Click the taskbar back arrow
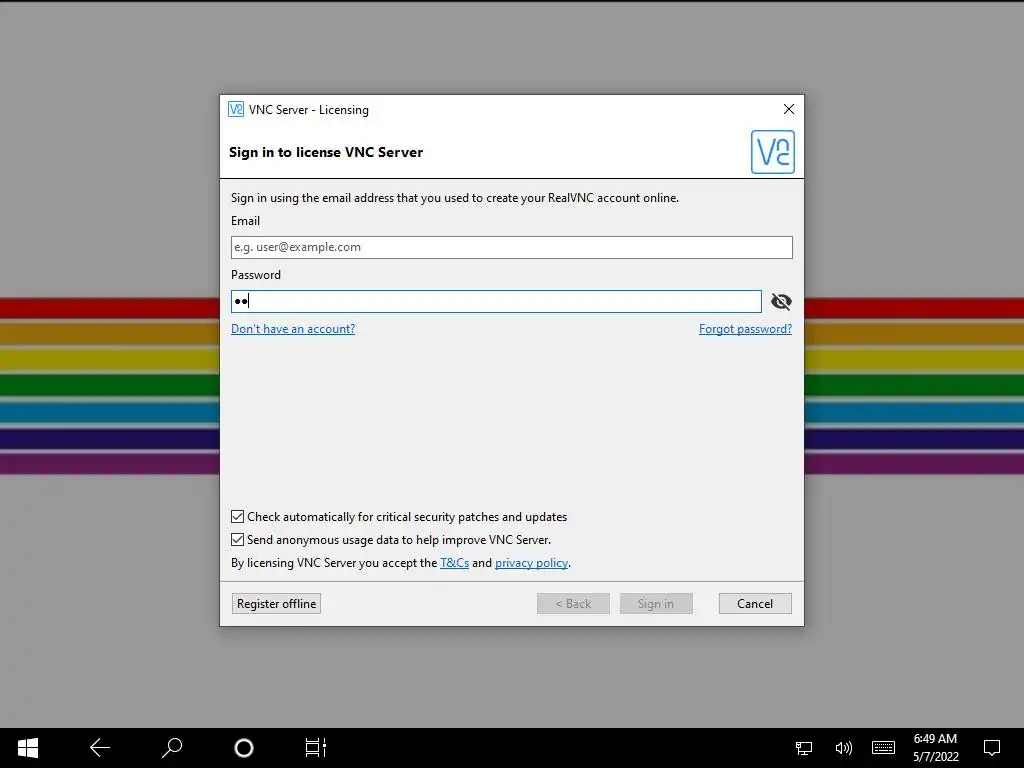Image resolution: width=1024 pixels, height=768 pixels. coord(100,748)
